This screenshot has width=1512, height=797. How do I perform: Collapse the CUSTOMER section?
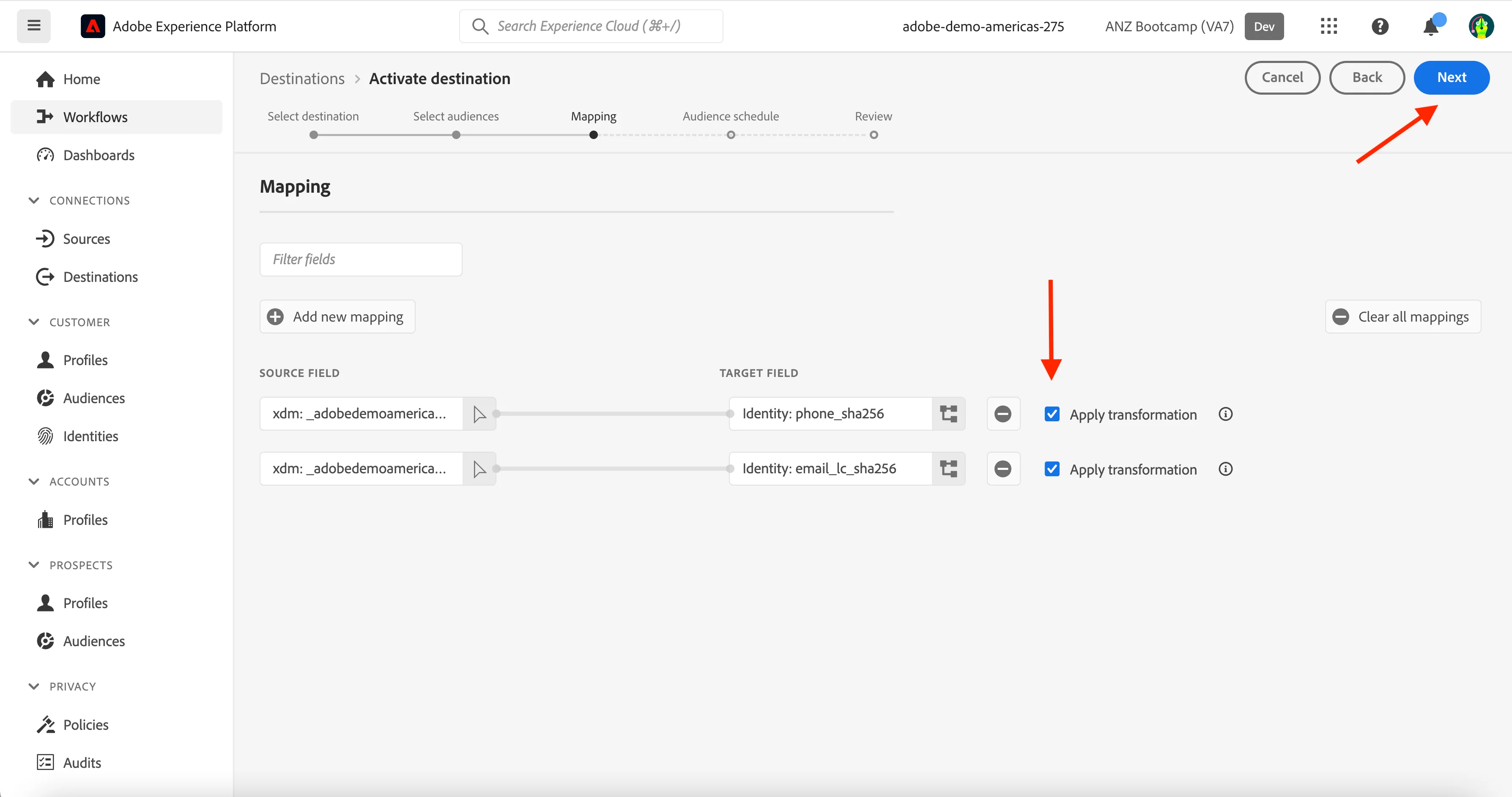tap(34, 322)
